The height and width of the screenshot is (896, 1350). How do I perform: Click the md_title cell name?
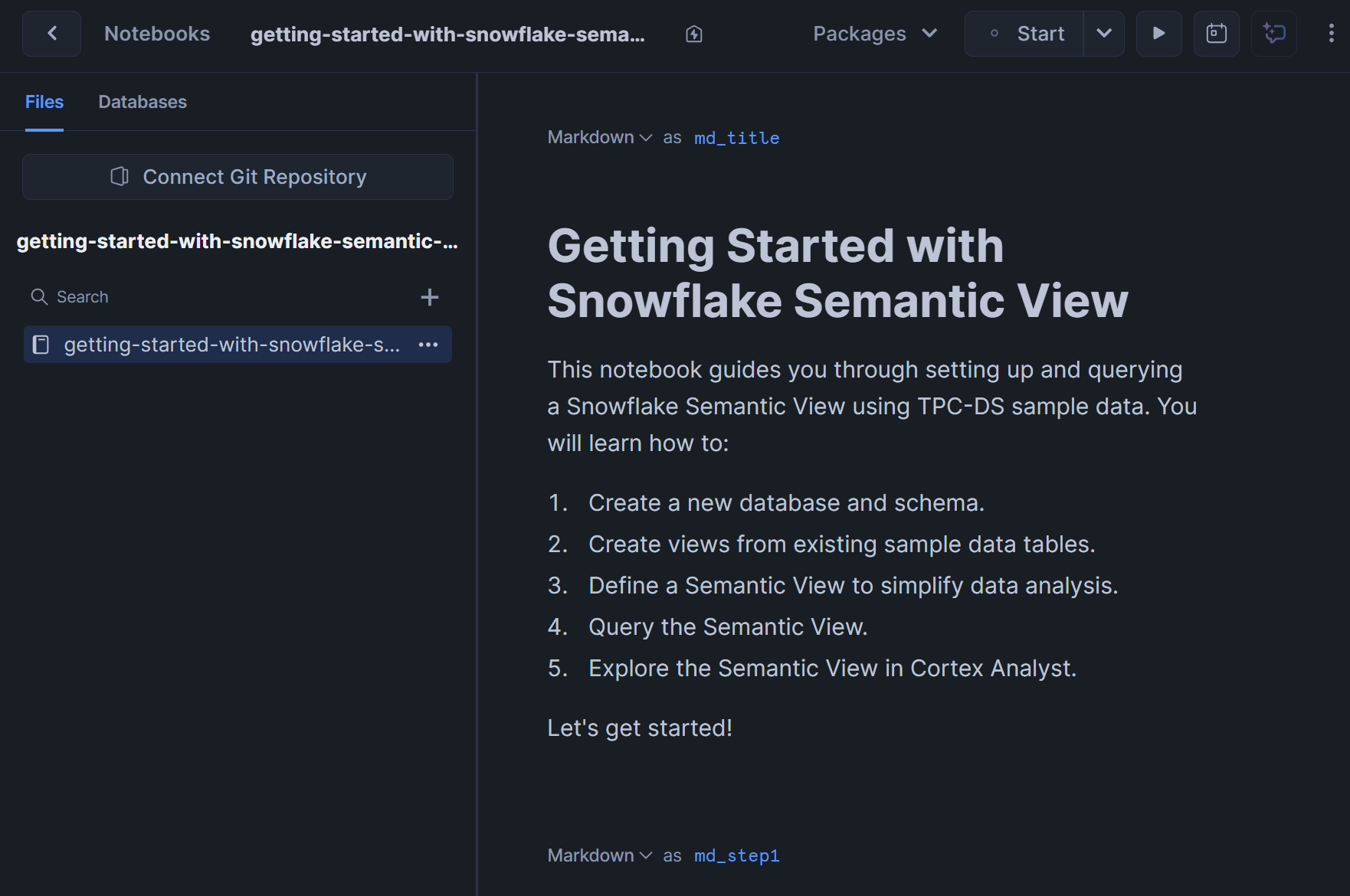pos(736,138)
